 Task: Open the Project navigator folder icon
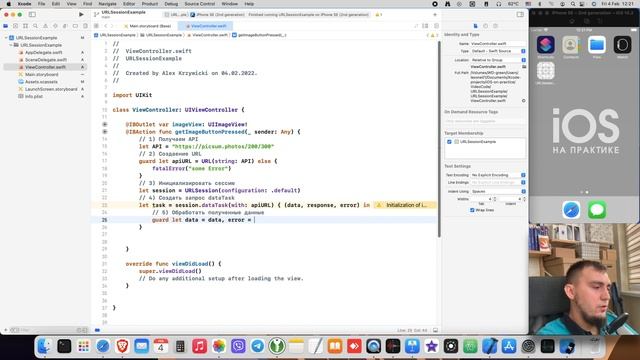click(x=6, y=26)
